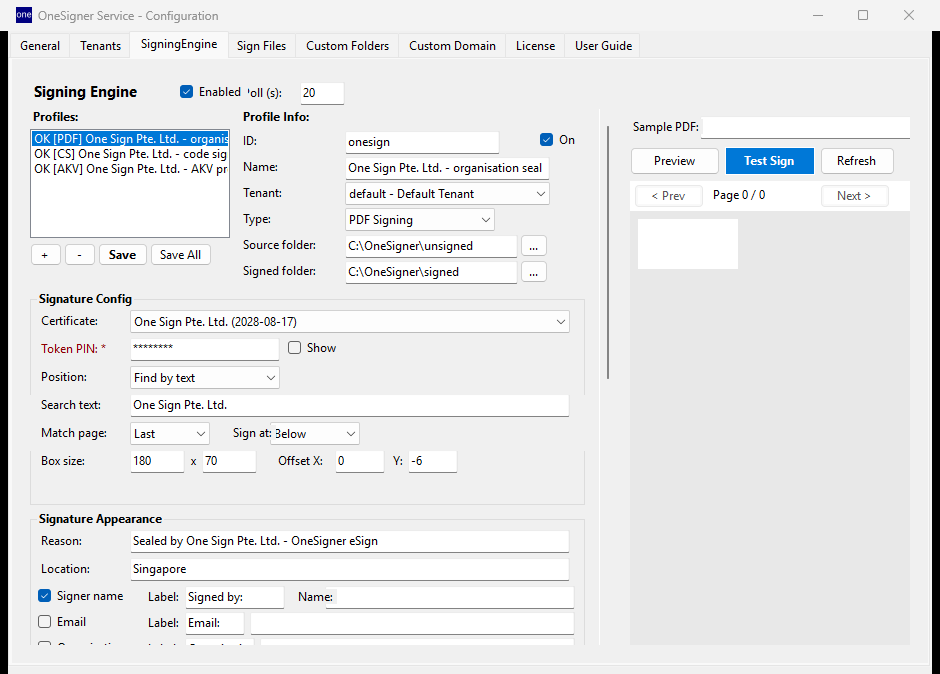
Task: Open the Match page dropdown
Action: tap(170, 434)
